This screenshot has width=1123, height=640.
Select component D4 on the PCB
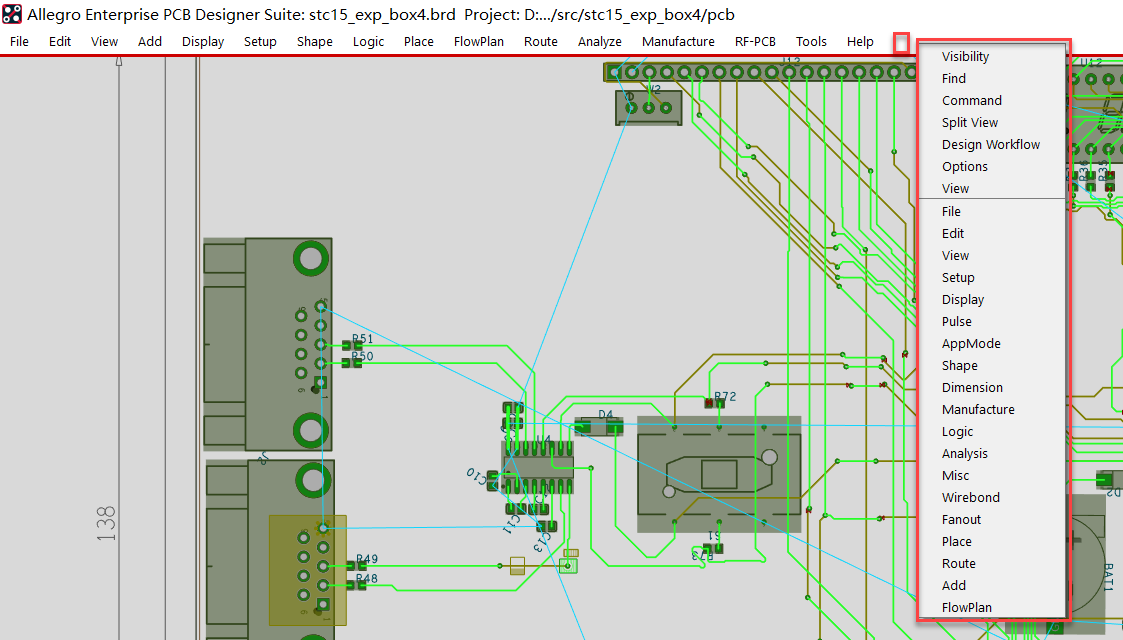coord(598,427)
